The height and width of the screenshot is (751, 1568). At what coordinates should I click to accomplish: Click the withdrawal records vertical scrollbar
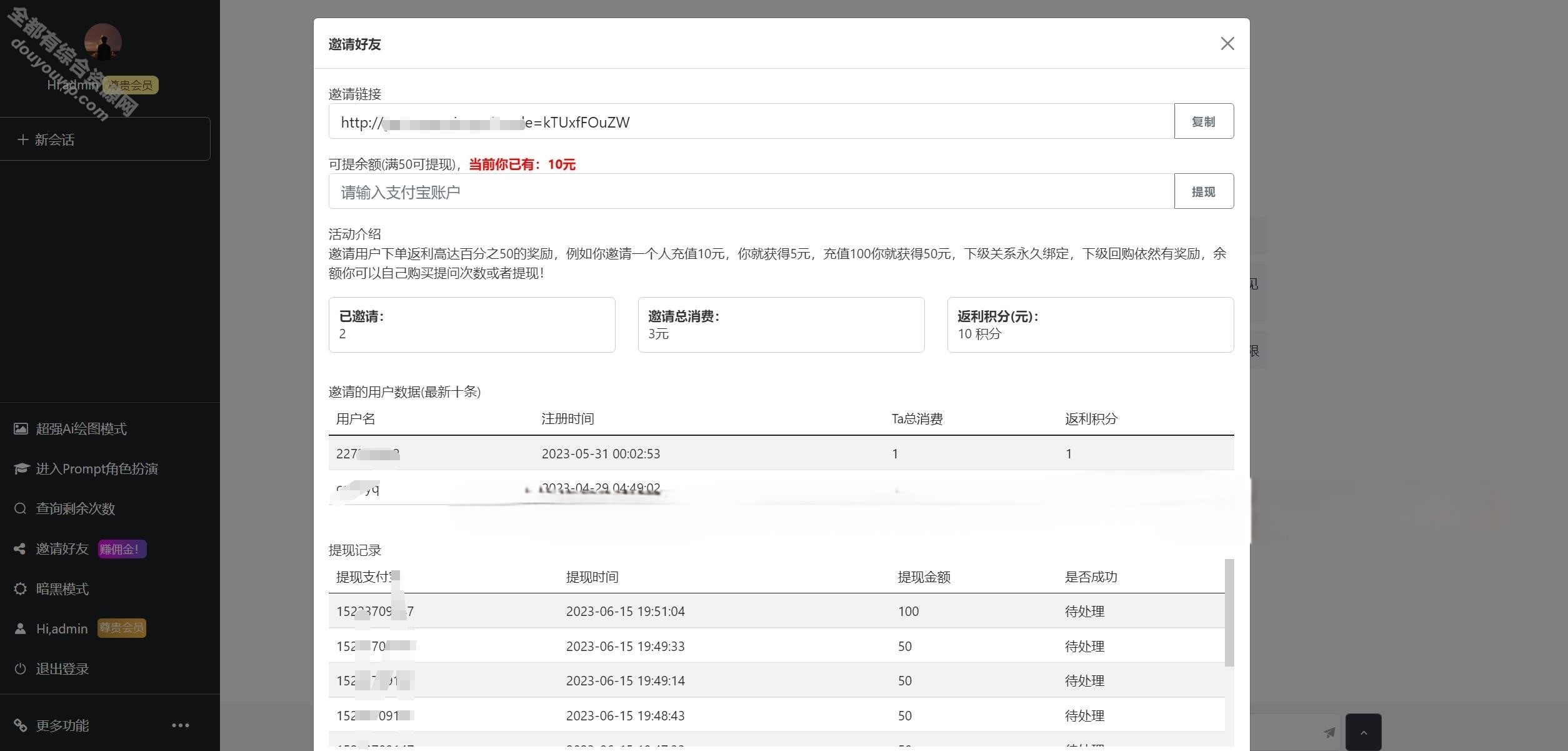(x=1229, y=613)
